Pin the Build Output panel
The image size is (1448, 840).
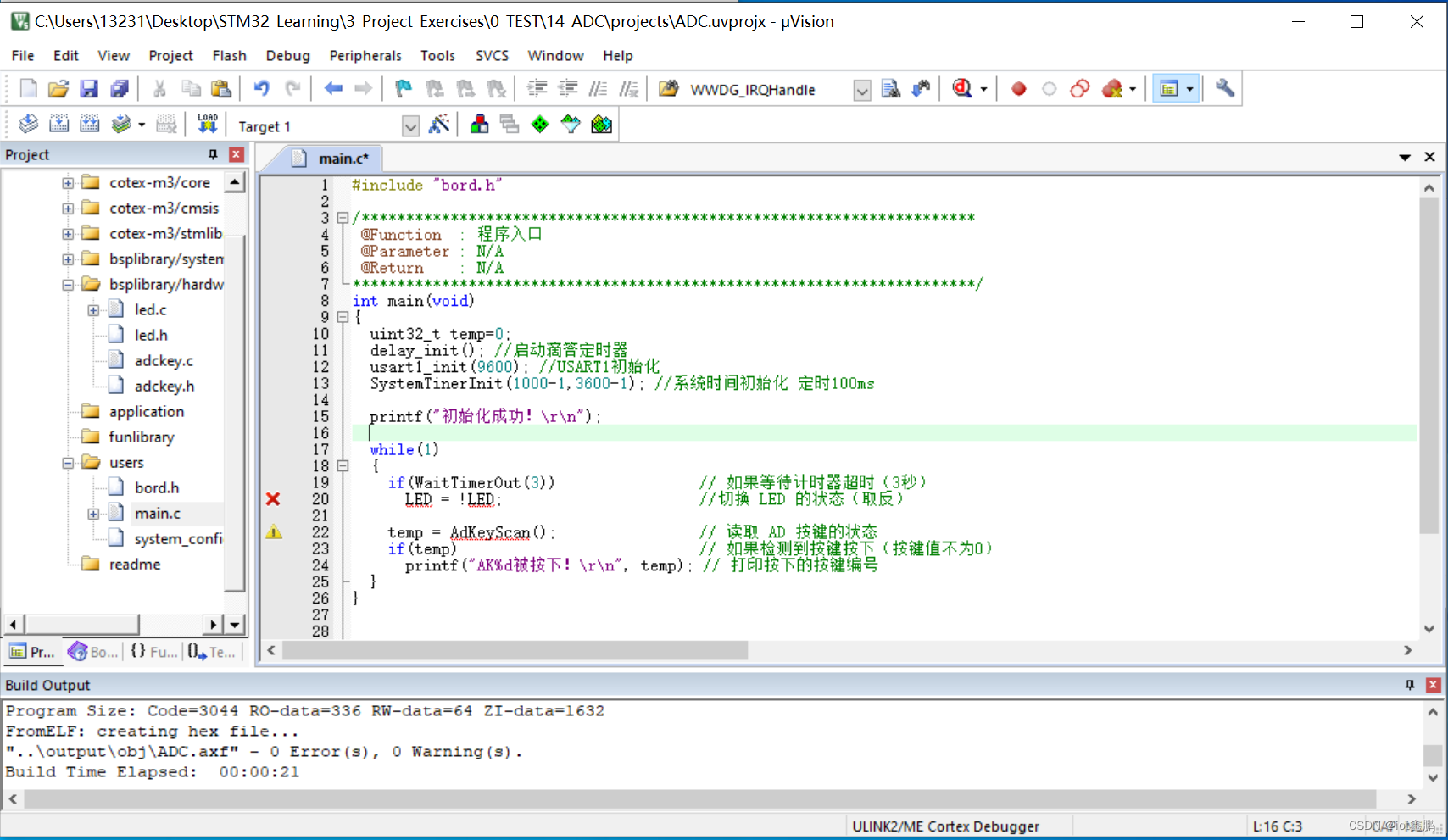tap(1410, 685)
